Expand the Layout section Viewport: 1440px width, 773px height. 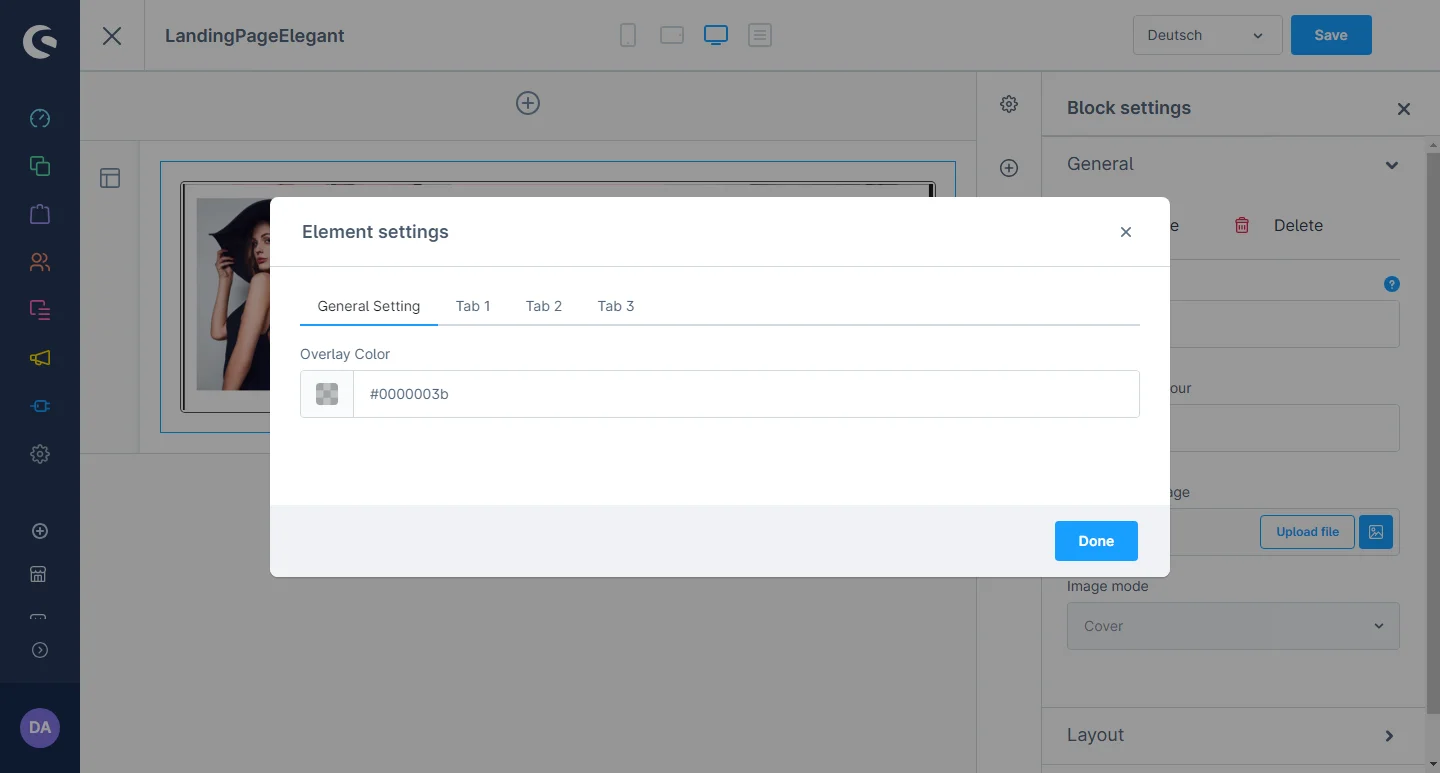coord(1389,735)
